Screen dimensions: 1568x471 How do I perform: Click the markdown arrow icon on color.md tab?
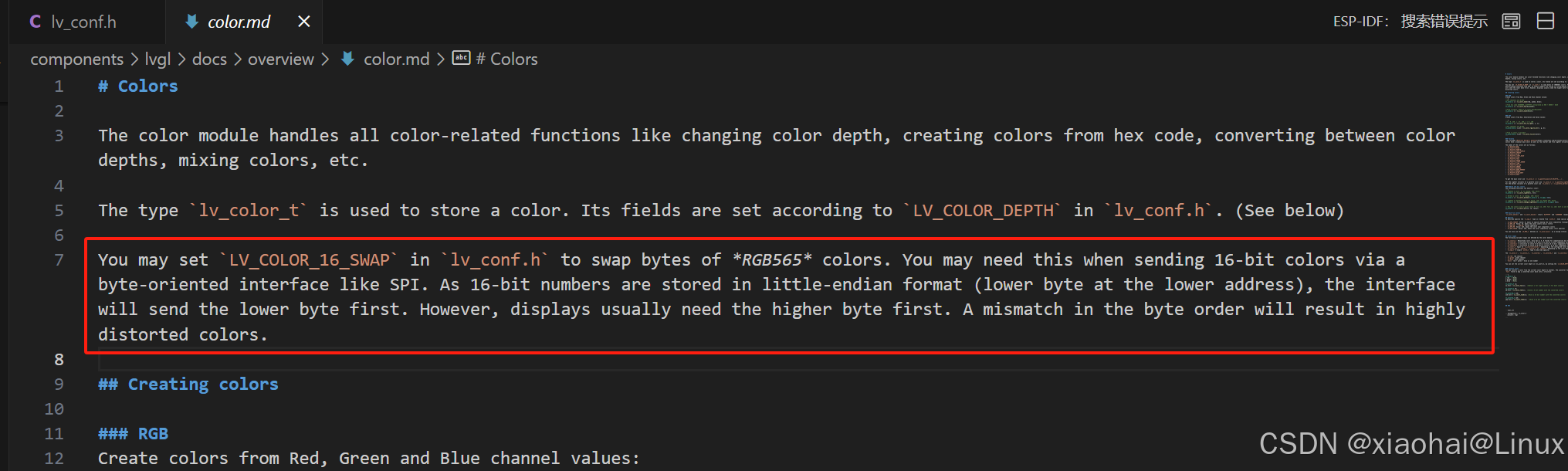[192, 22]
